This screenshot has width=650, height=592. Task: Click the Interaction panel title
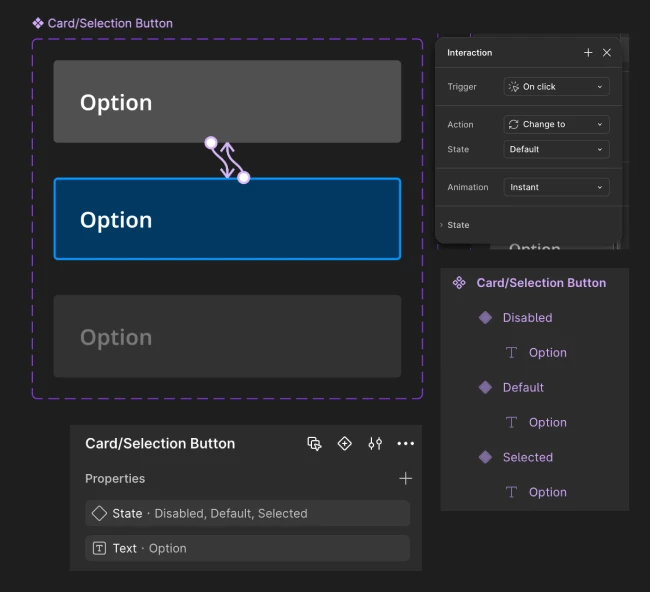pyautogui.click(x=470, y=53)
